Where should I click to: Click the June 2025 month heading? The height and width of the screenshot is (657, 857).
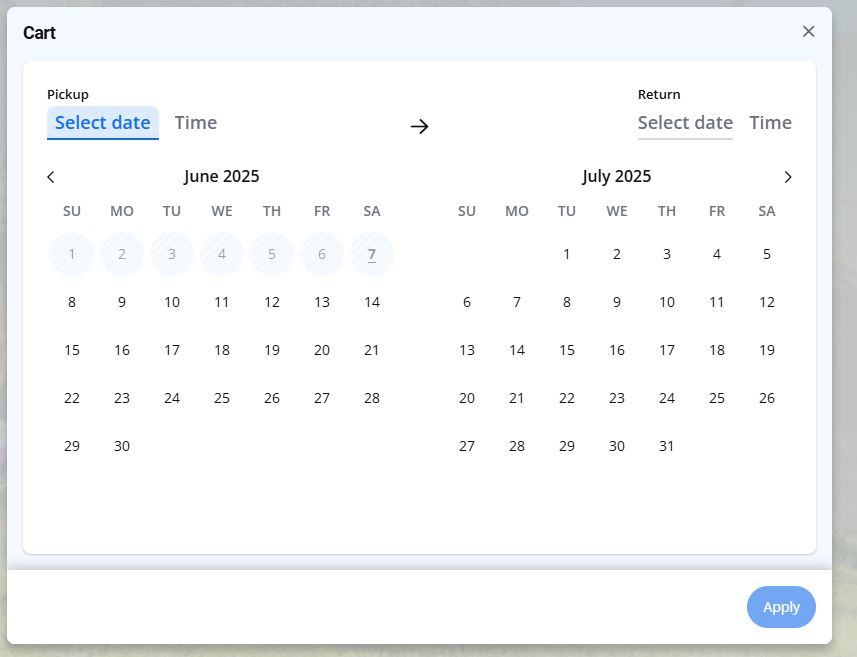221,177
